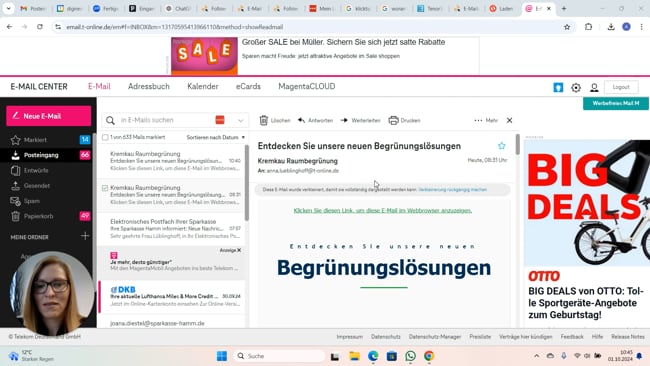
Task: Click the Antworten reply button
Action: (x=315, y=120)
